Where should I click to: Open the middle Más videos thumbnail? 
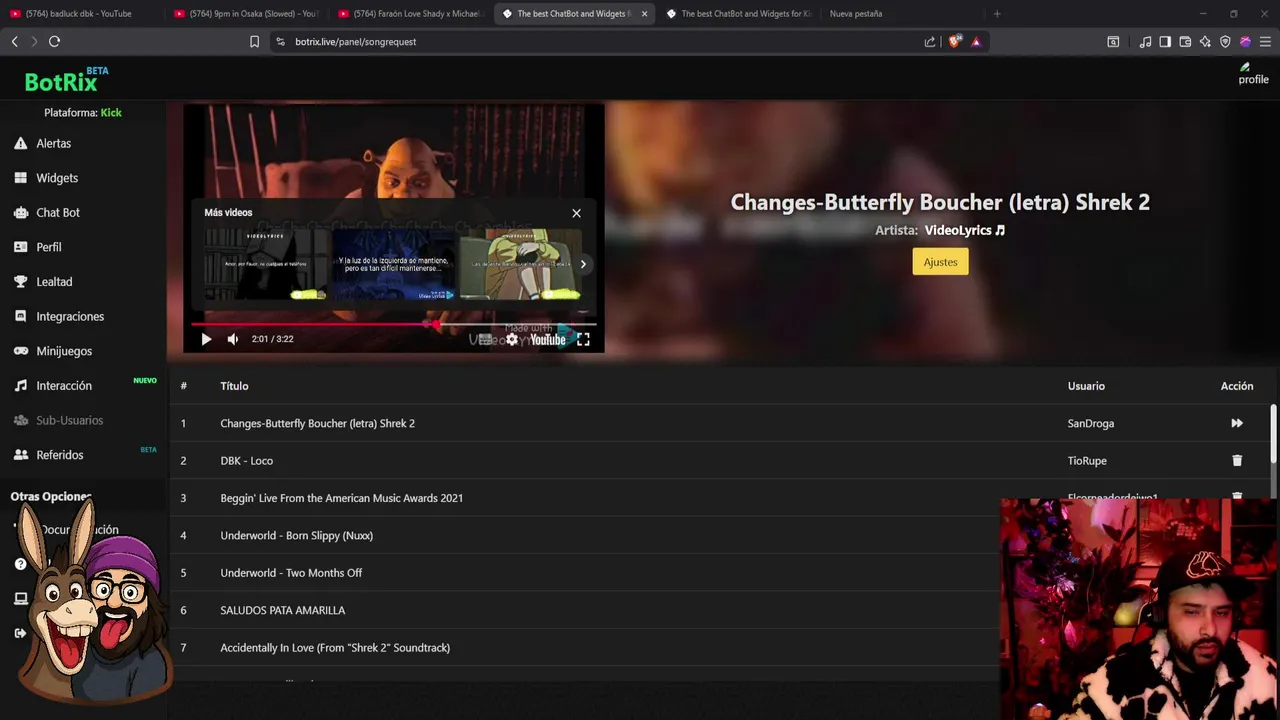(x=393, y=264)
